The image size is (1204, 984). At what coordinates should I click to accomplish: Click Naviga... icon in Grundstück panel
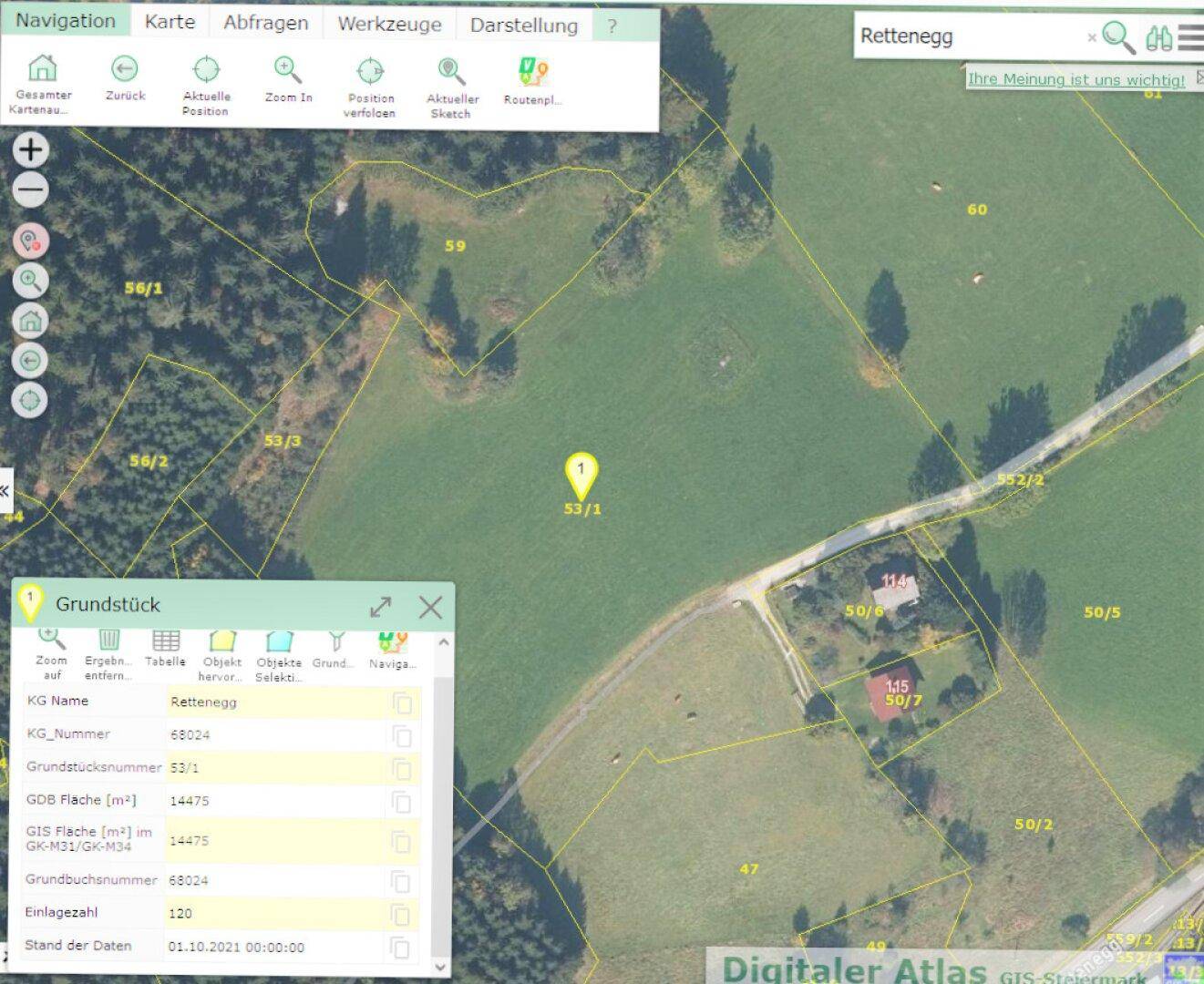pyautogui.click(x=392, y=650)
